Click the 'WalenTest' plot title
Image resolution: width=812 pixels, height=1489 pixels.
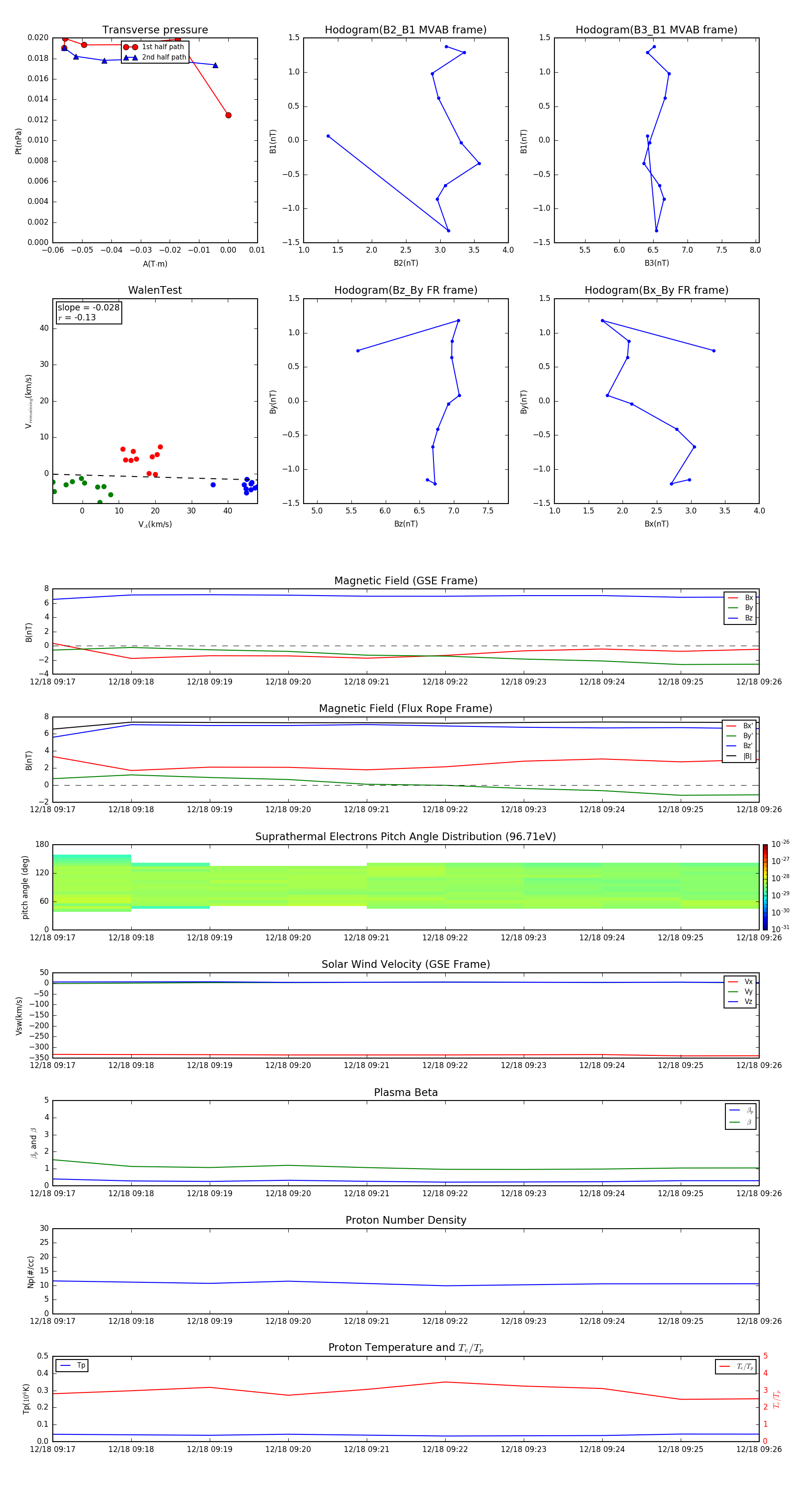(x=155, y=290)
